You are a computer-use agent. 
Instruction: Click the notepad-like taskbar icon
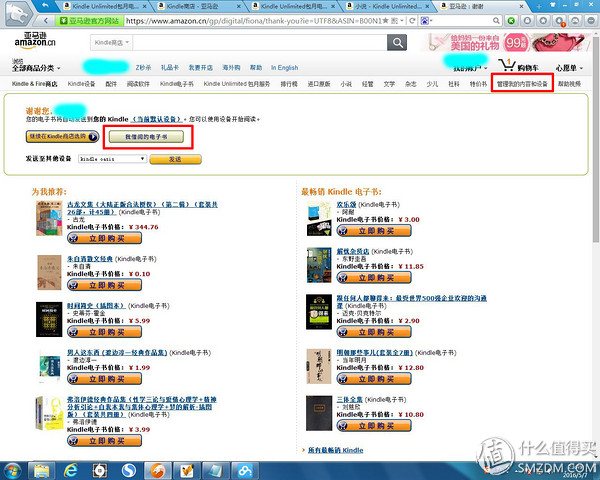click(x=216, y=471)
